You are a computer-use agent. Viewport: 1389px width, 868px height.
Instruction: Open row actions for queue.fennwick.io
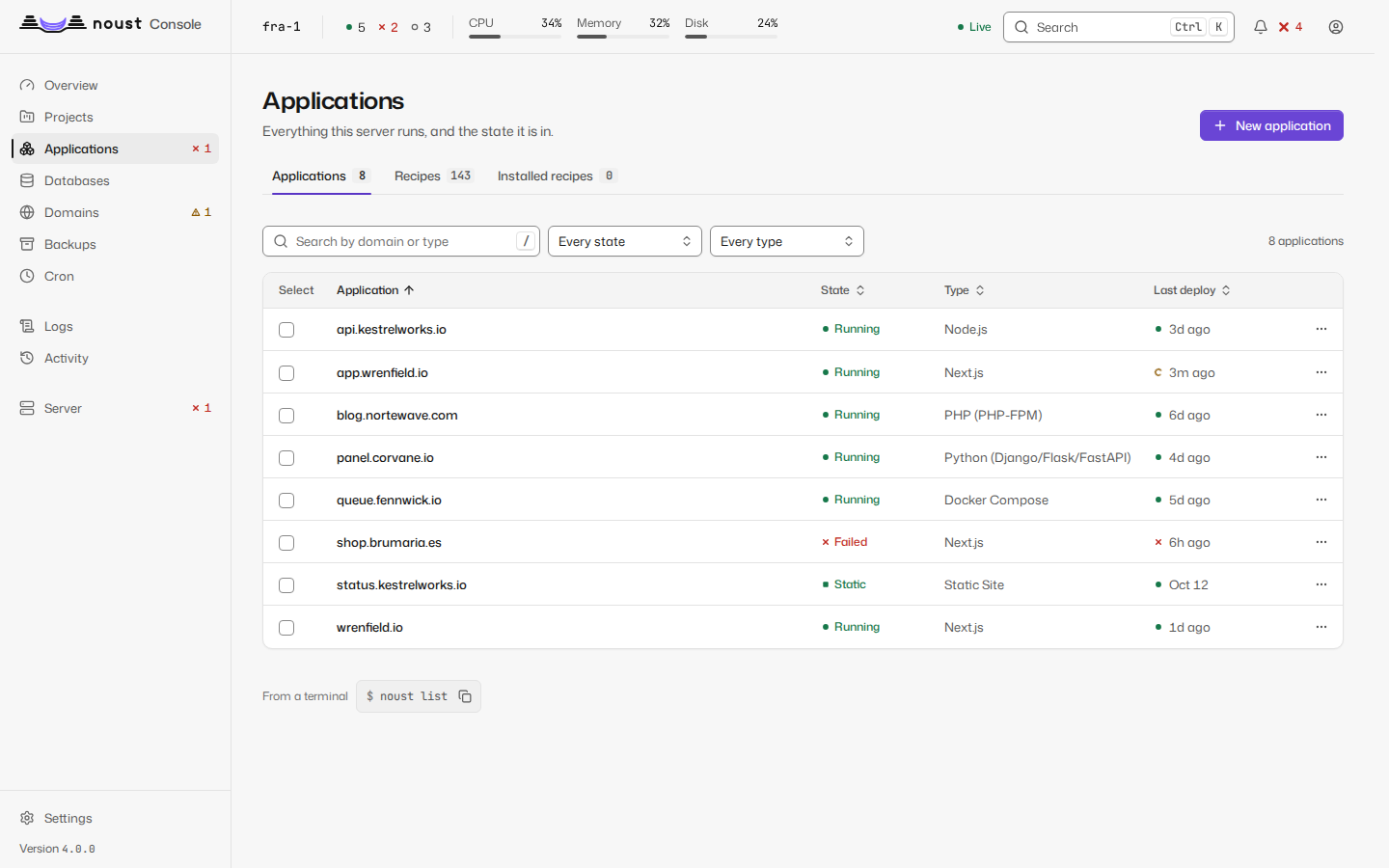pyautogui.click(x=1321, y=500)
